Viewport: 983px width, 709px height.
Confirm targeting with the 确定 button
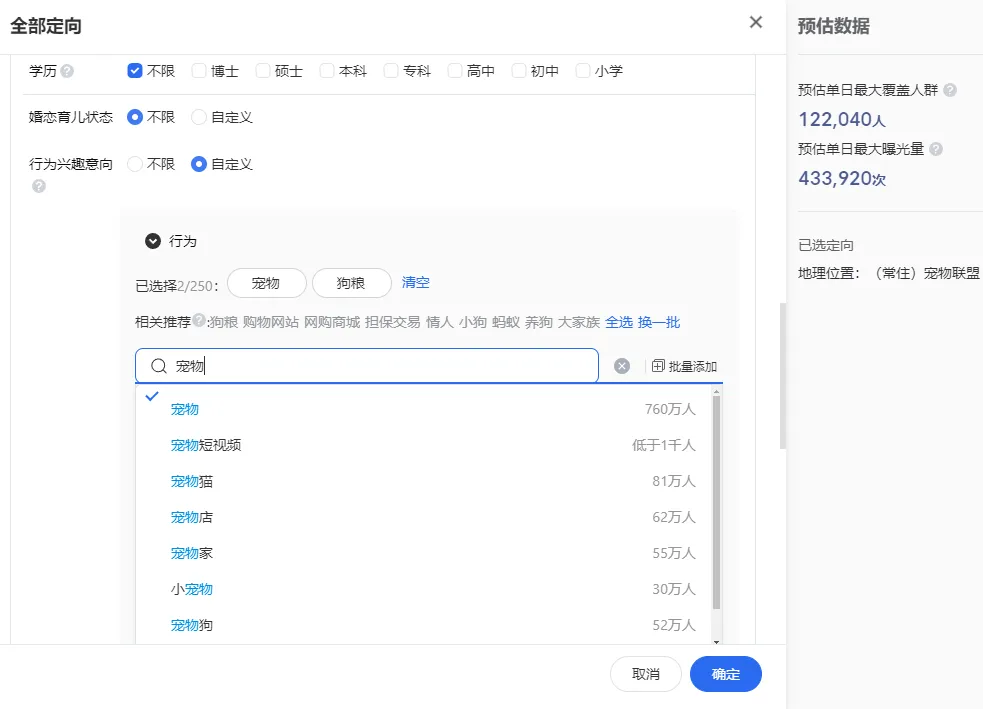(x=725, y=674)
